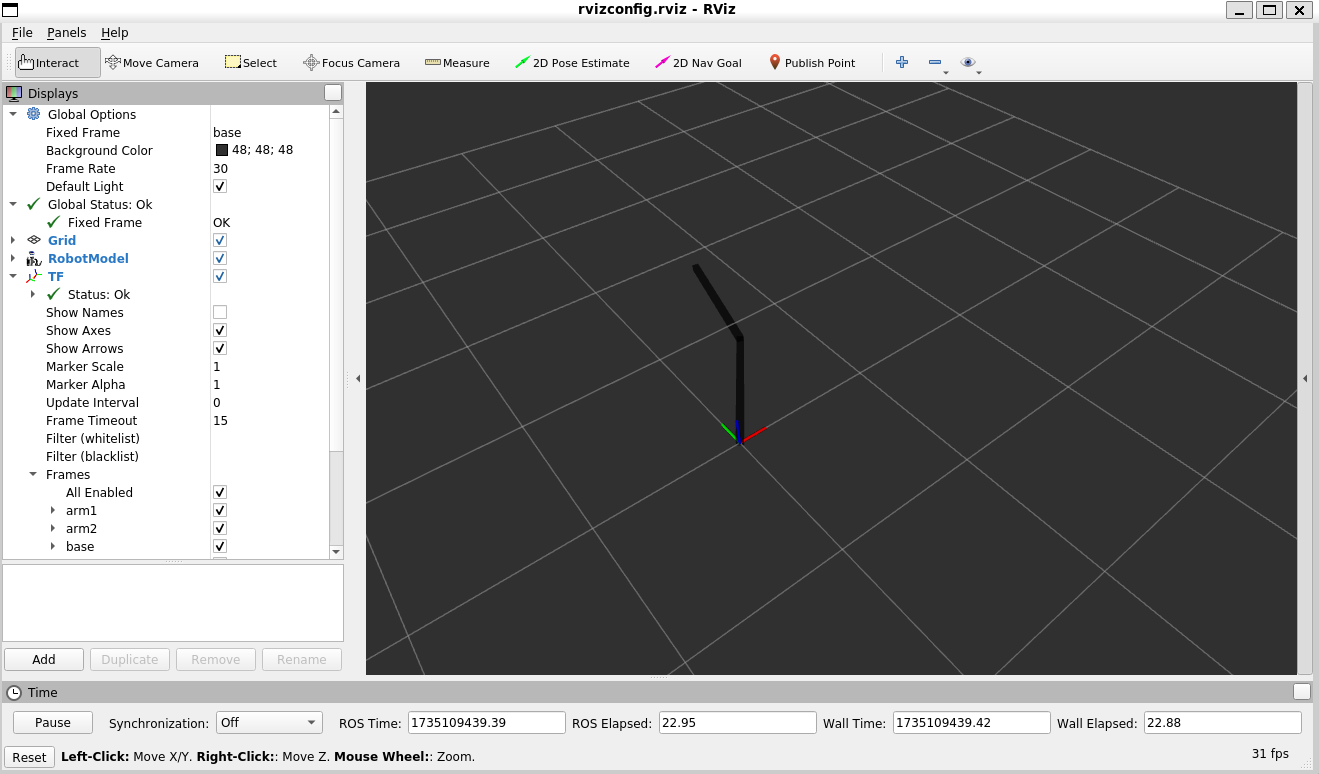
Task: Collapse the left panel with the arrow handle
Action: coord(358,378)
